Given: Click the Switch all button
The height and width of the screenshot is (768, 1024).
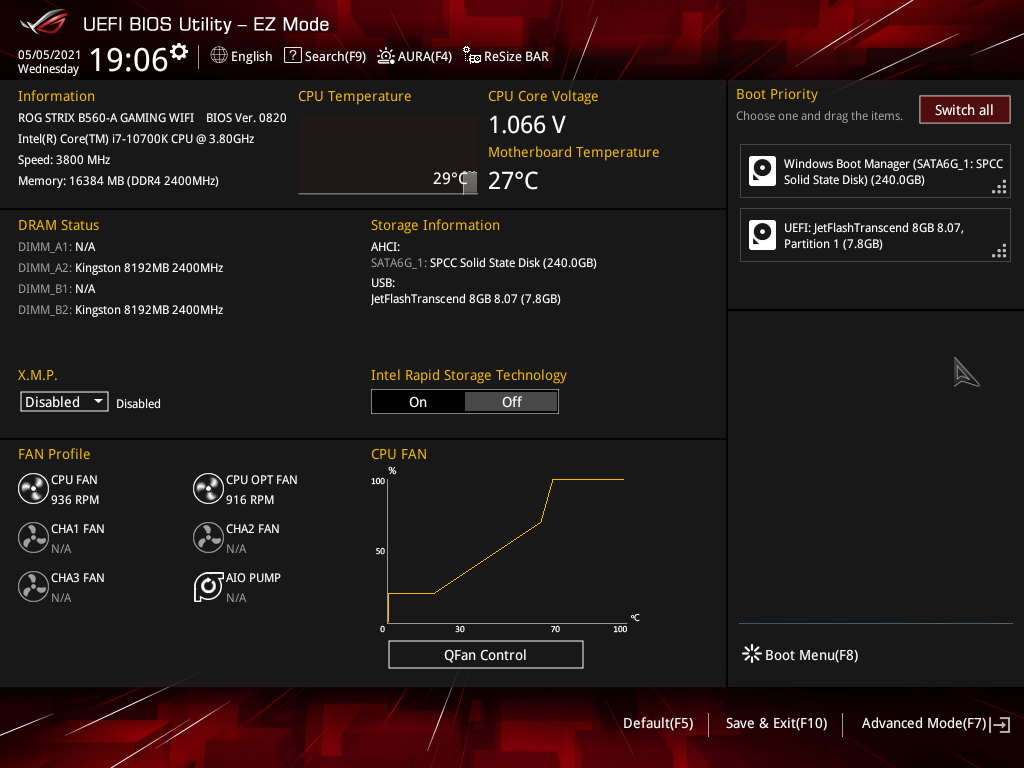Looking at the screenshot, I should tap(964, 110).
